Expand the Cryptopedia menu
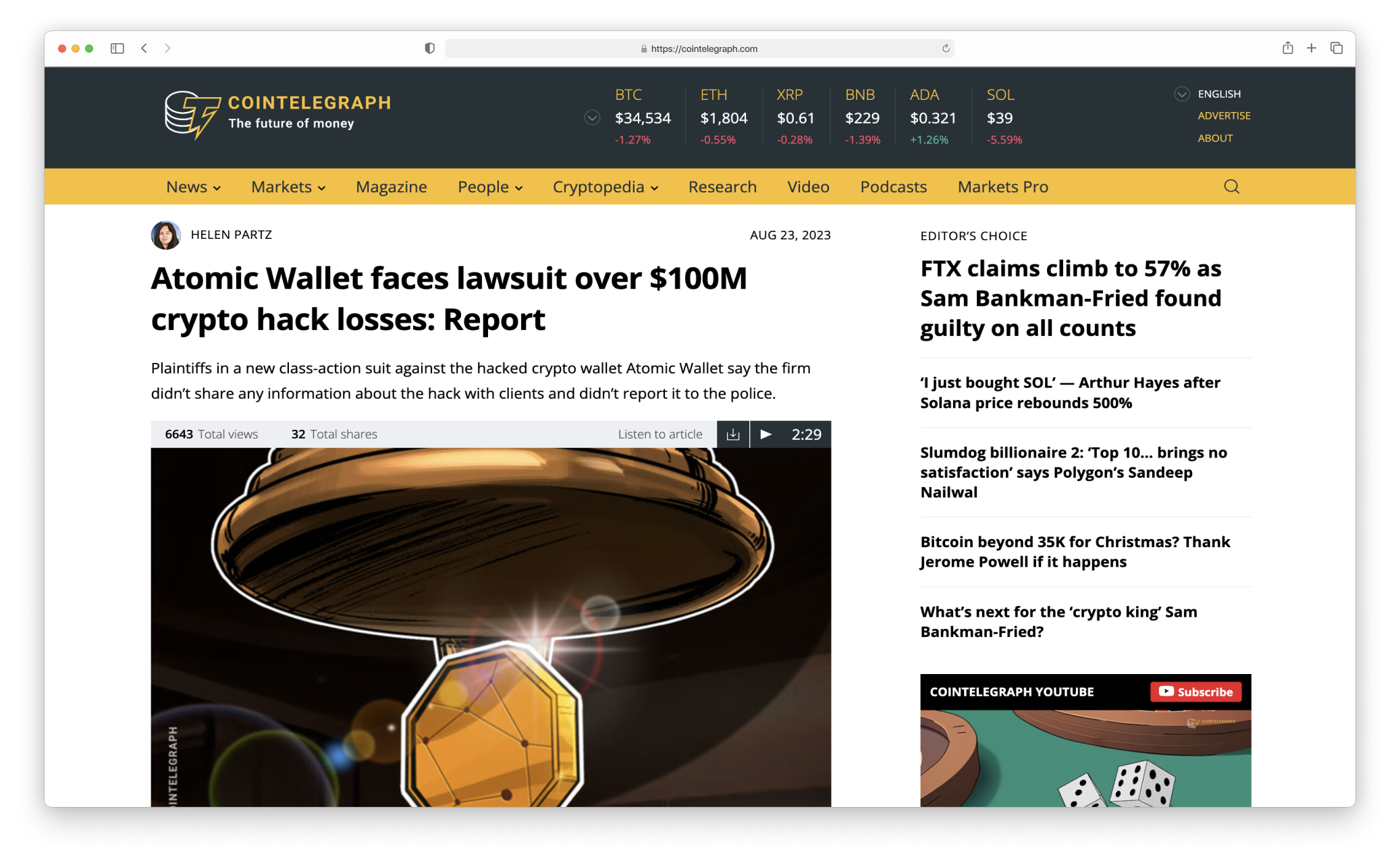The height and width of the screenshot is (865, 1400). pyautogui.click(x=605, y=187)
